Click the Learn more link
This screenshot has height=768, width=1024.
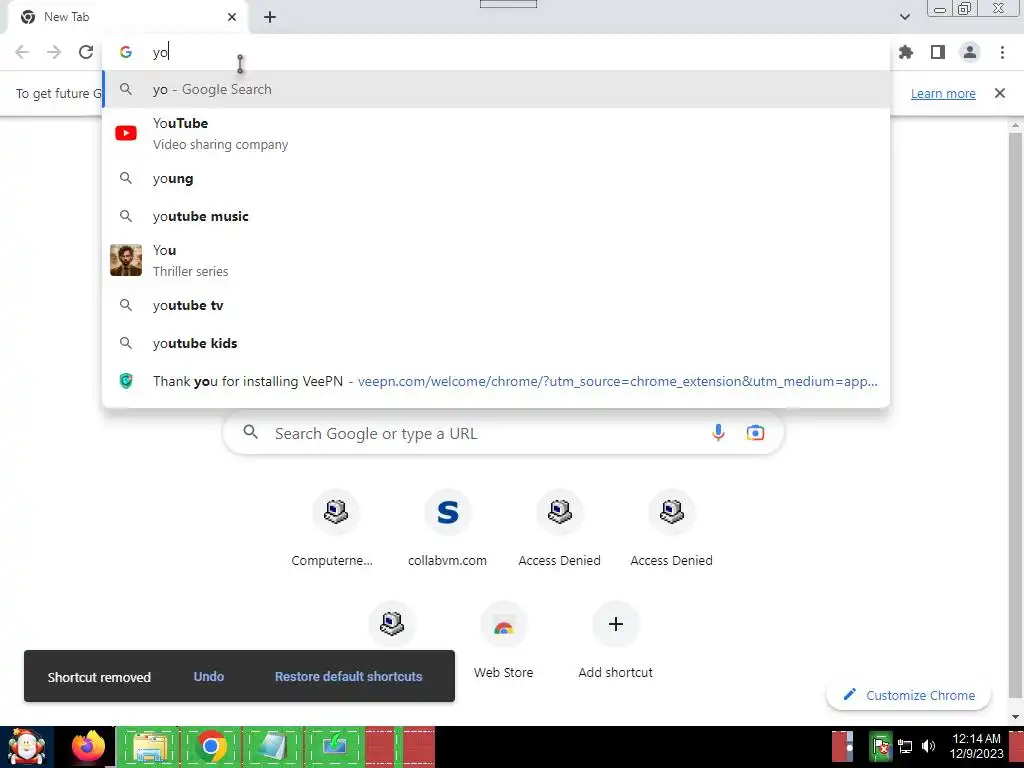(943, 93)
